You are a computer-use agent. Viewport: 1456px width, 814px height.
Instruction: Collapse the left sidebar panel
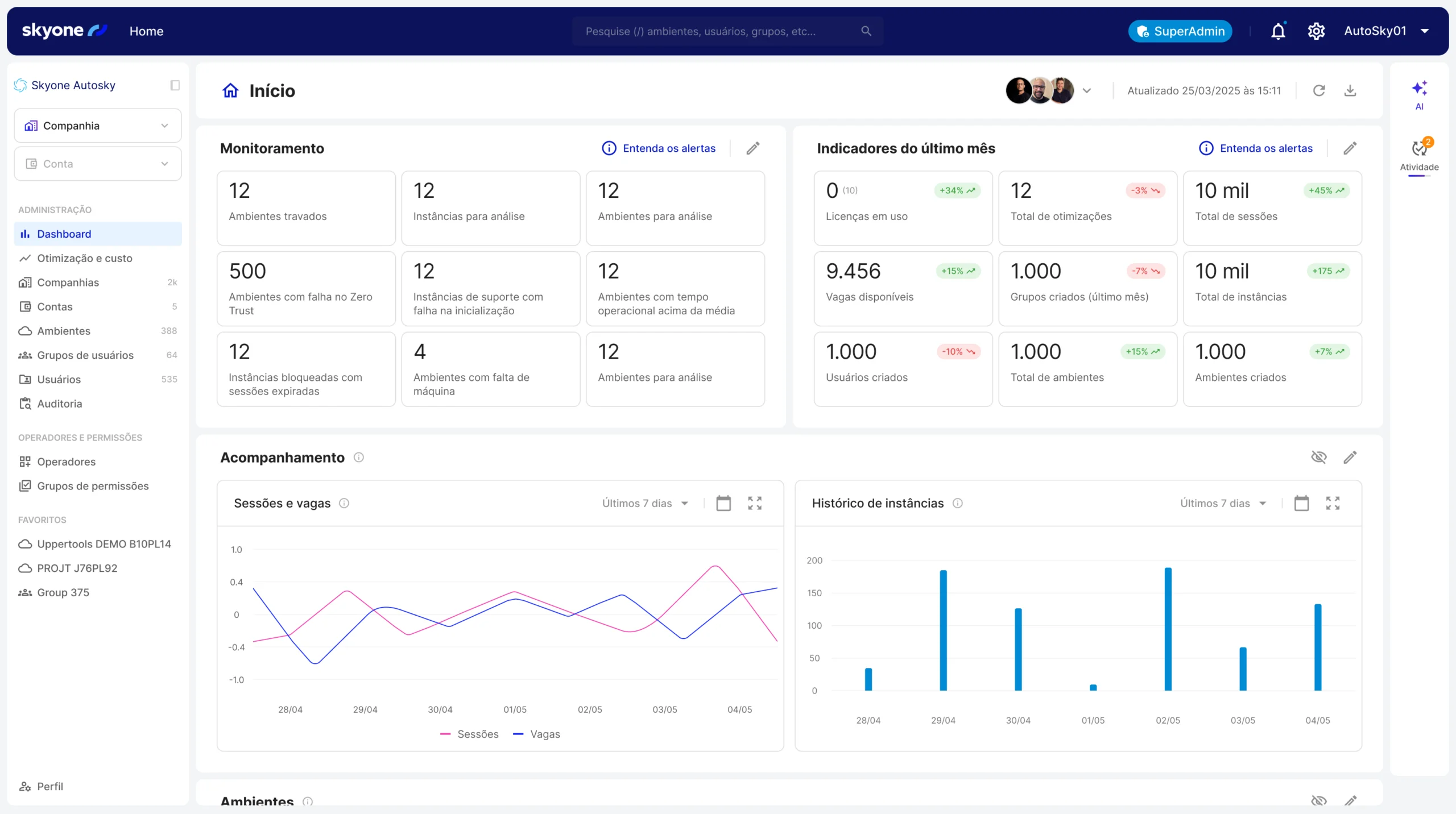tap(175, 85)
